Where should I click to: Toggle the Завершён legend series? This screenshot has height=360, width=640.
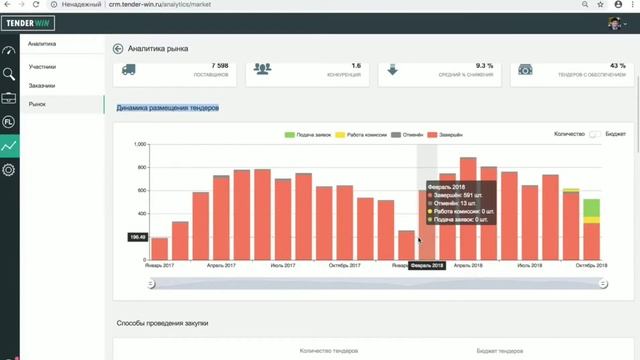(x=445, y=135)
